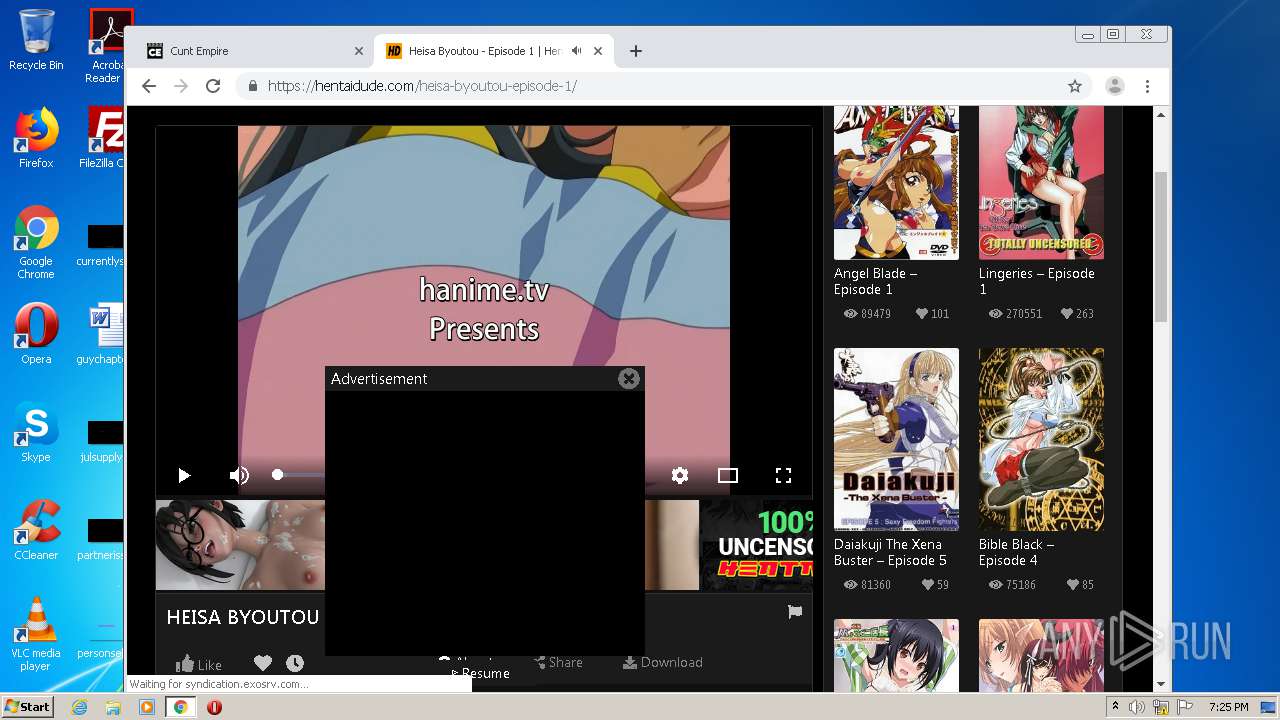1280x720 pixels.
Task: Open Bible Black – Episode 4 thumbnail
Action: point(1041,439)
